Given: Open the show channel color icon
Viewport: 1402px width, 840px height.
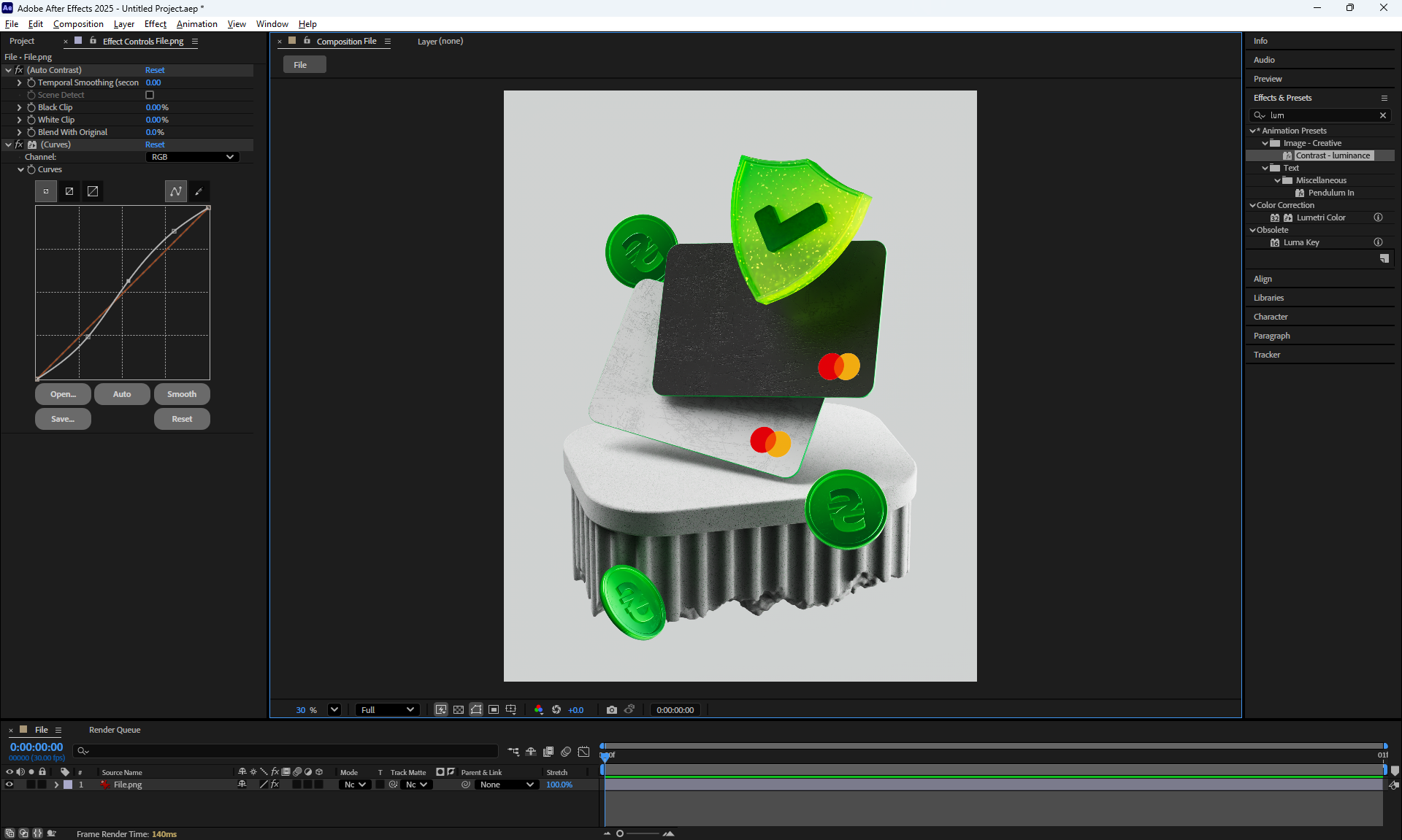Looking at the screenshot, I should click(x=538, y=709).
